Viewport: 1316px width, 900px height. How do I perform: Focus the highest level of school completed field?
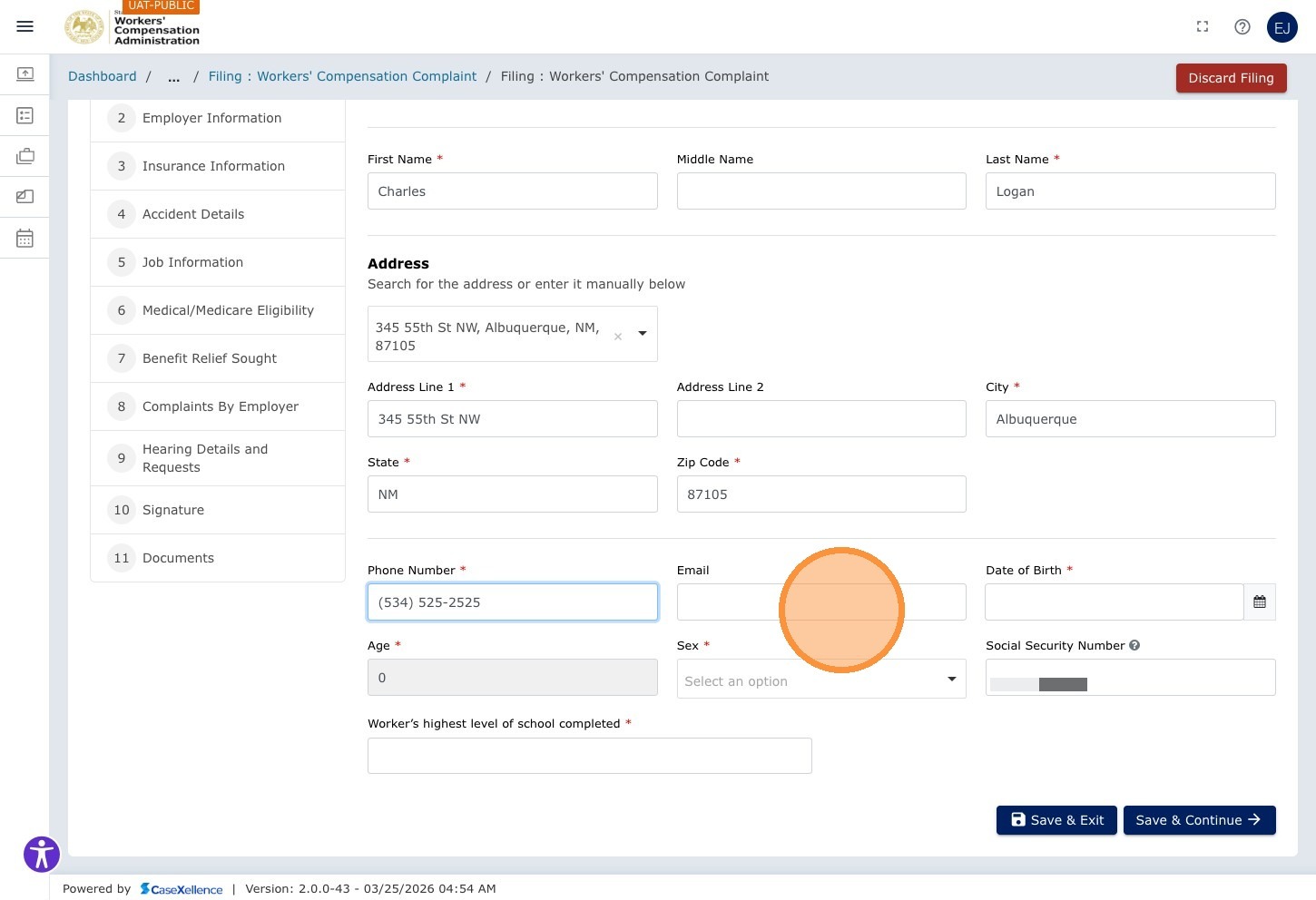[589, 756]
